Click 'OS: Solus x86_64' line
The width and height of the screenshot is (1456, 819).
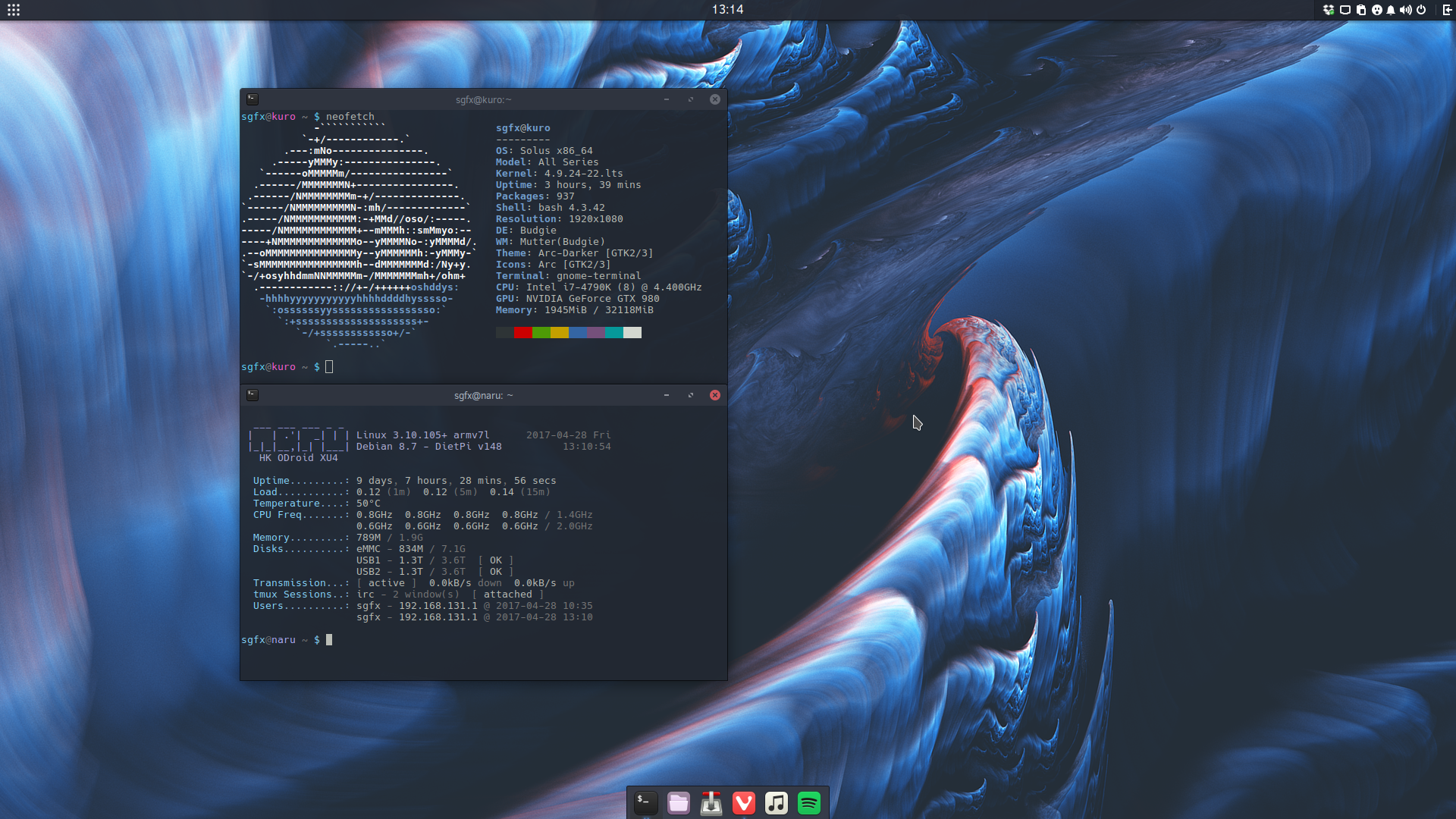[x=544, y=150]
